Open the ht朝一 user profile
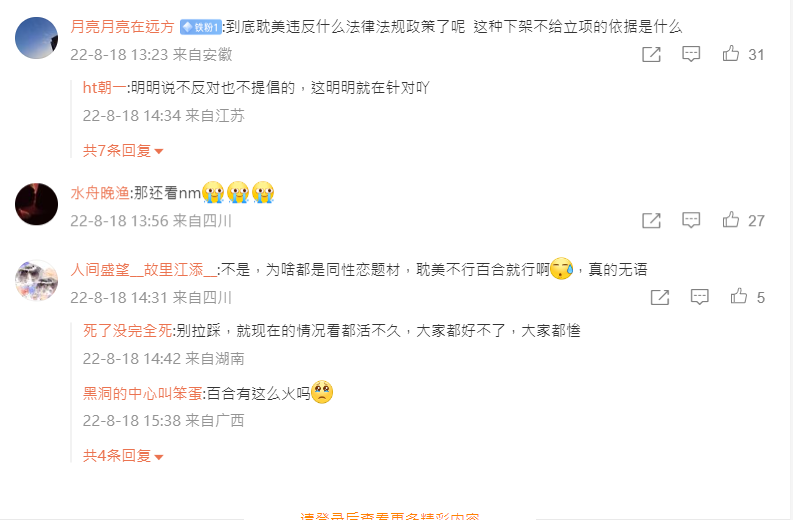The height and width of the screenshot is (520, 793). pos(105,88)
